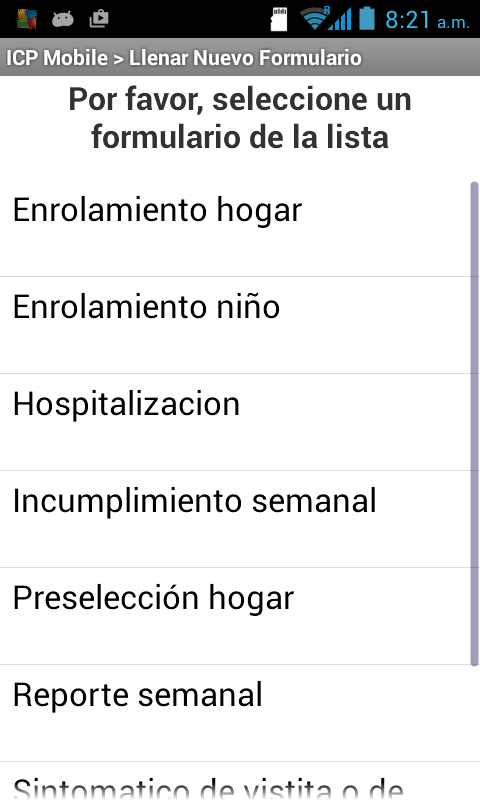Image resolution: width=480 pixels, height=800 pixels.
Task: Open the Preselección hogar form
Action: [240, 616]
